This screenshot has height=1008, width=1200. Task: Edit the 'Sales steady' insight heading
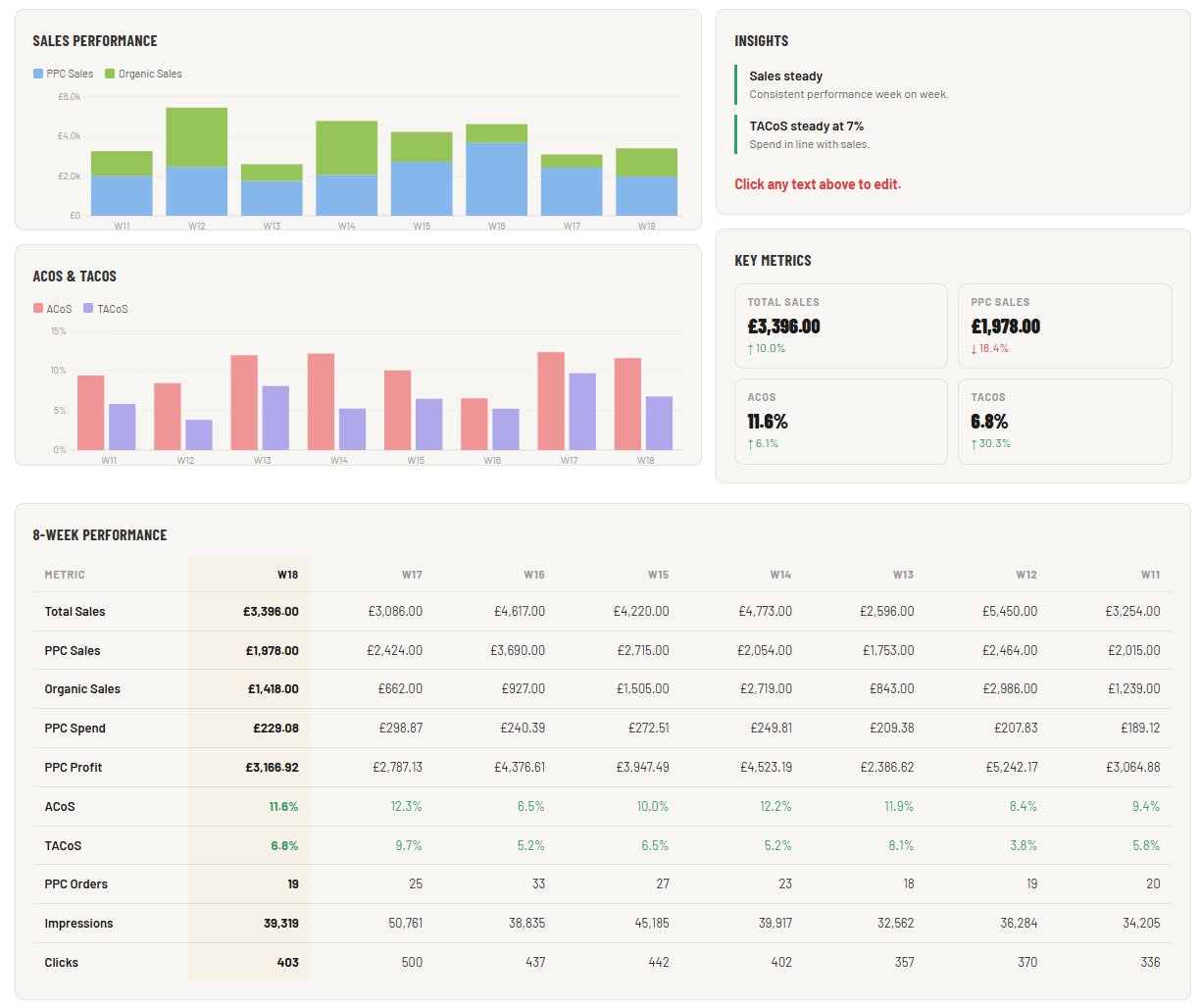tap(785, 76)
